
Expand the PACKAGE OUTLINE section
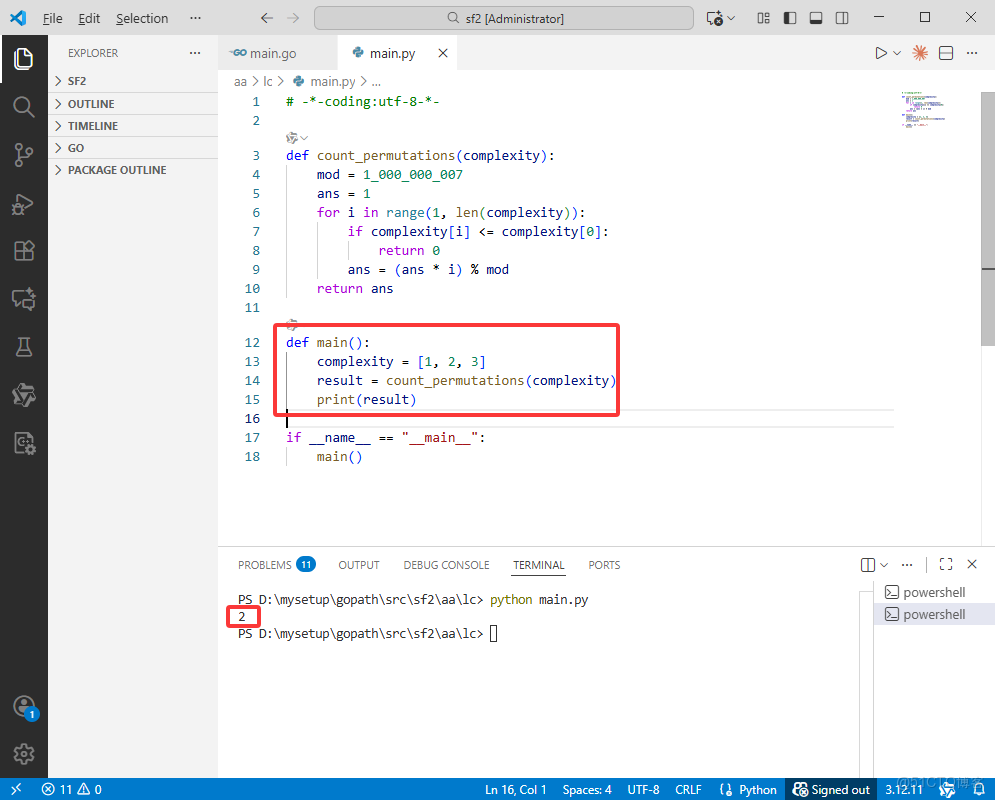[116, 170]
